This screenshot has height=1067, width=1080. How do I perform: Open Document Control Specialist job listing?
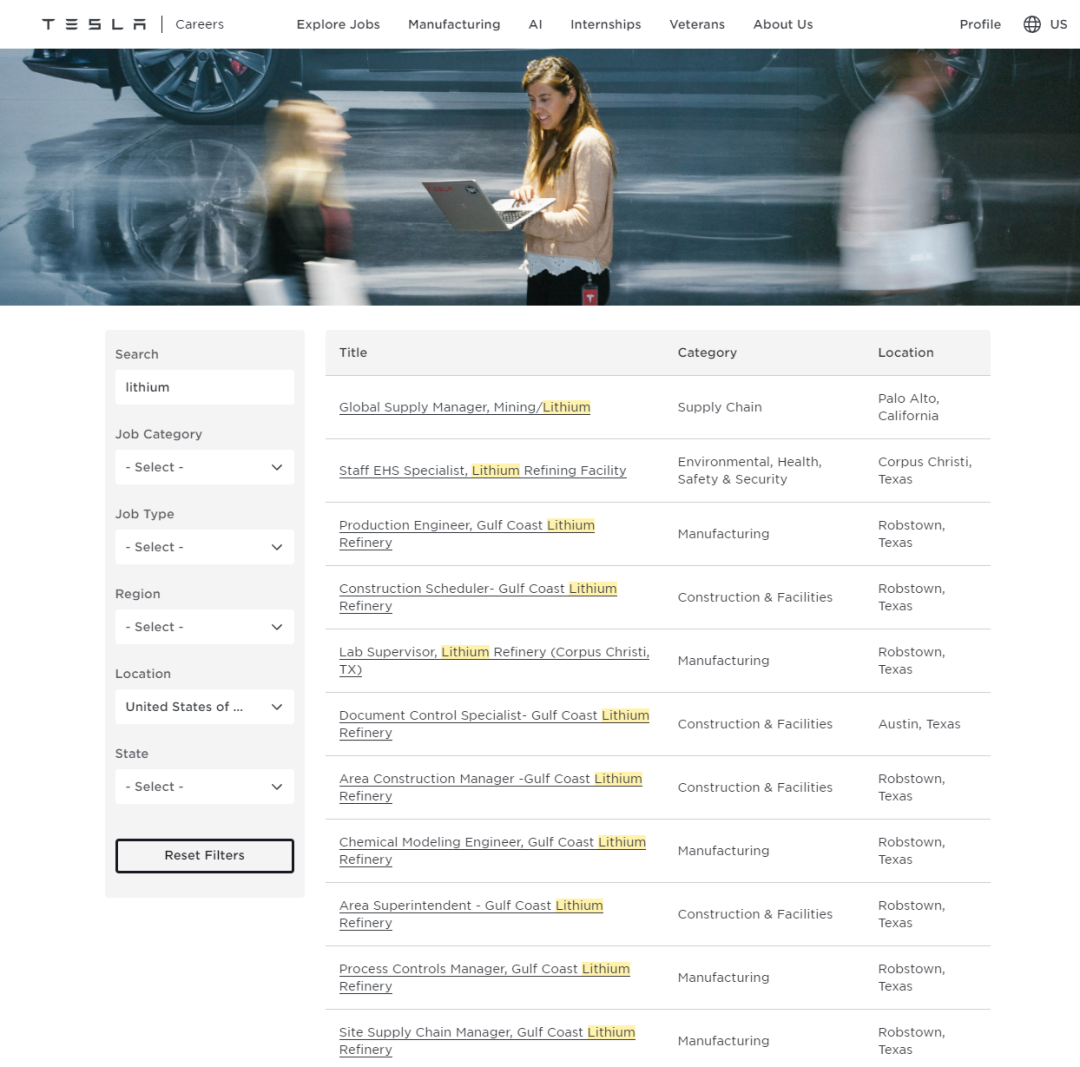point(493,715)
